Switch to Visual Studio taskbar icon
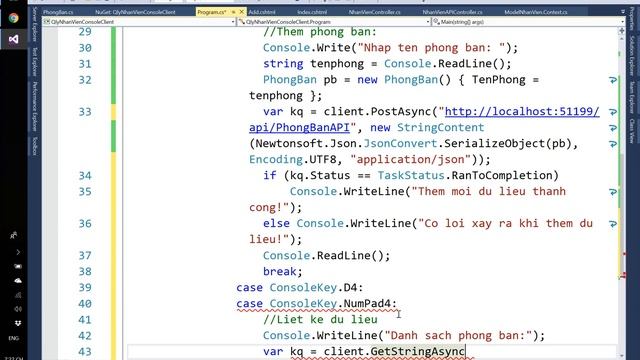 tap(13, 39)
